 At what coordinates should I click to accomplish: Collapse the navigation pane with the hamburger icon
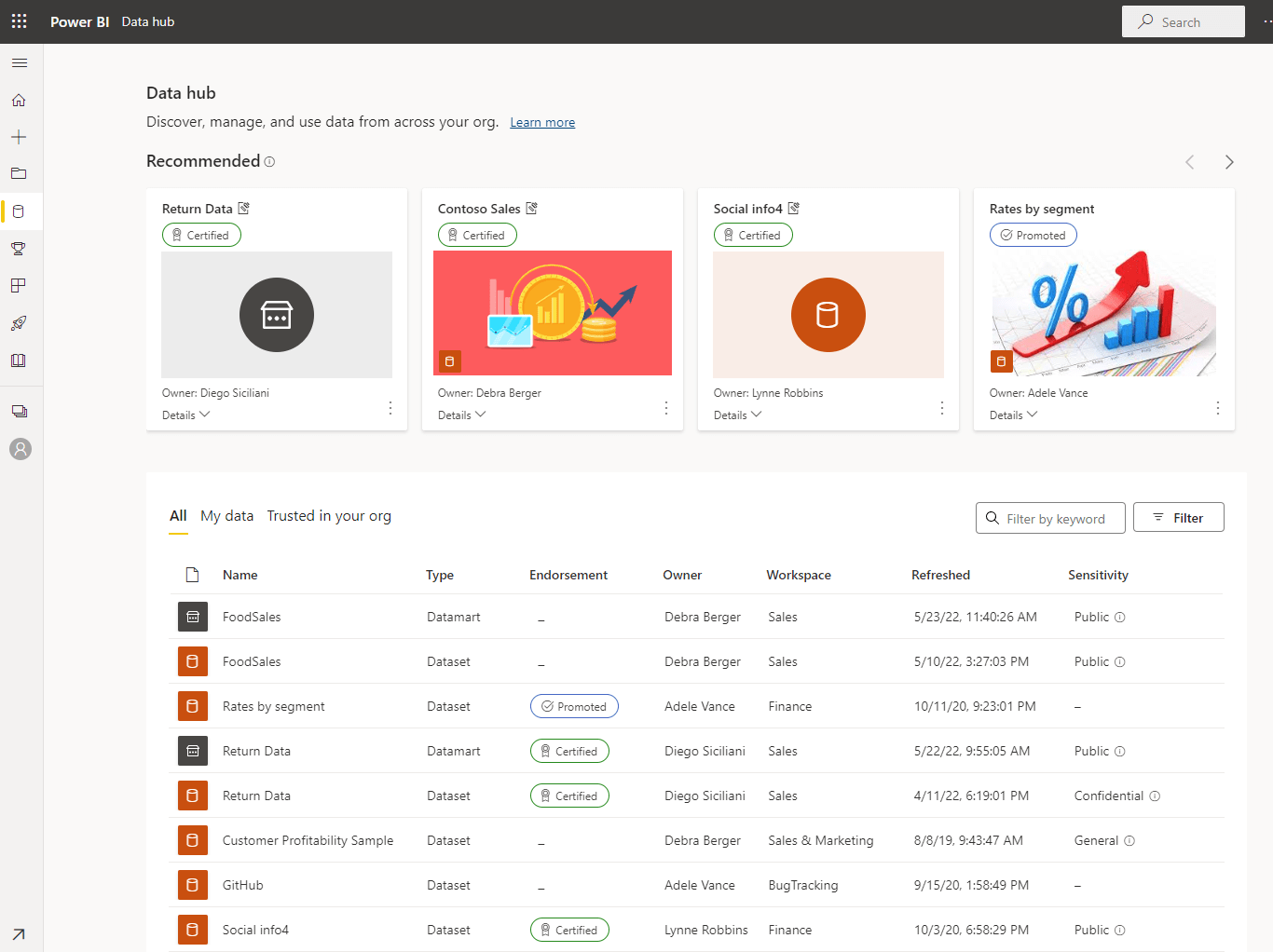pyautogui.click(x=19, y=62)
